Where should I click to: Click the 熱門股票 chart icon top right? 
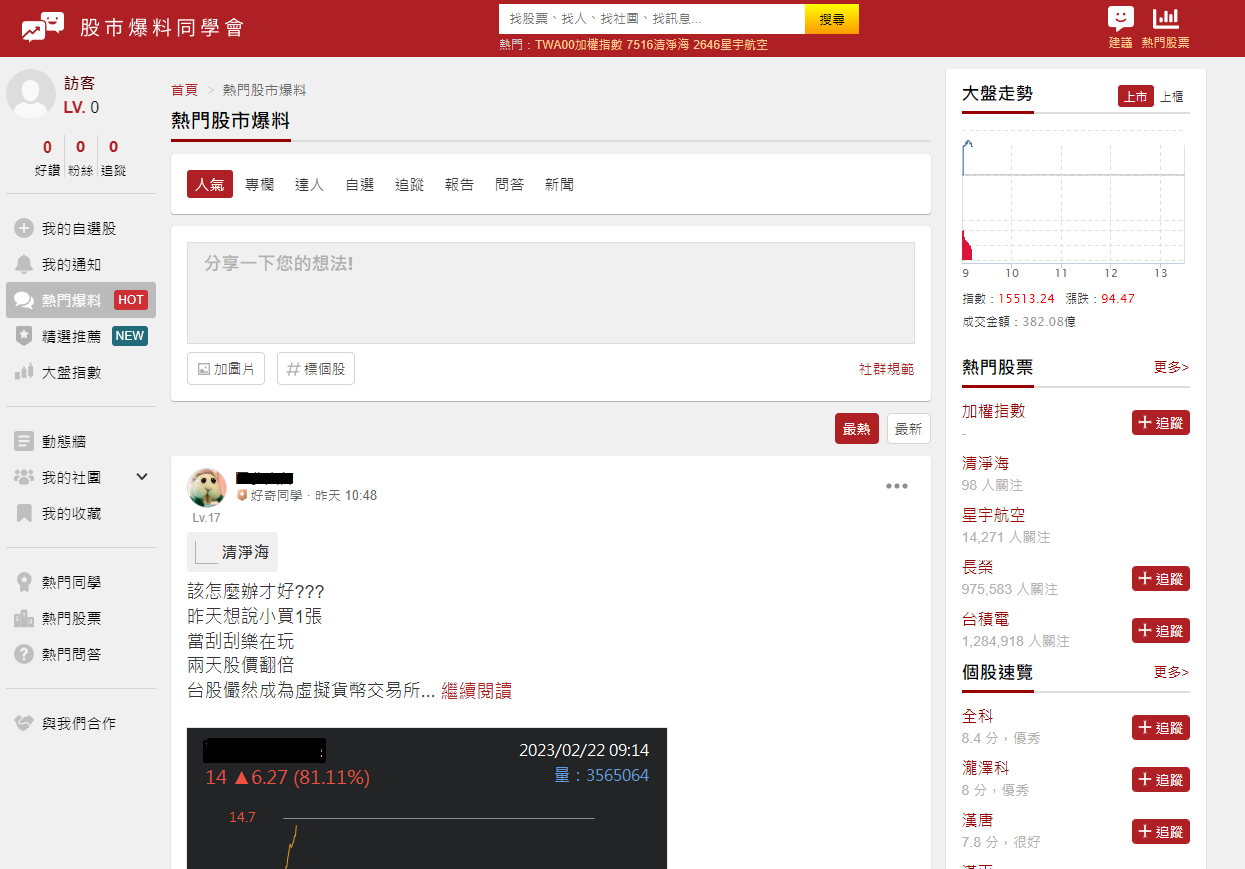[x=1168, y=22]
